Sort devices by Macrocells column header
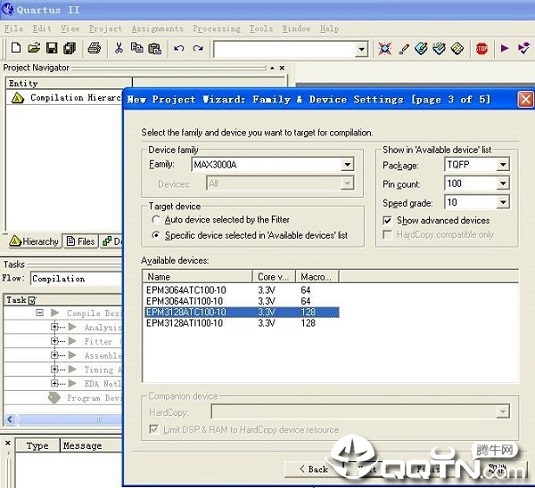The width and height of the screenshot is (535, 488). [317, 277]
